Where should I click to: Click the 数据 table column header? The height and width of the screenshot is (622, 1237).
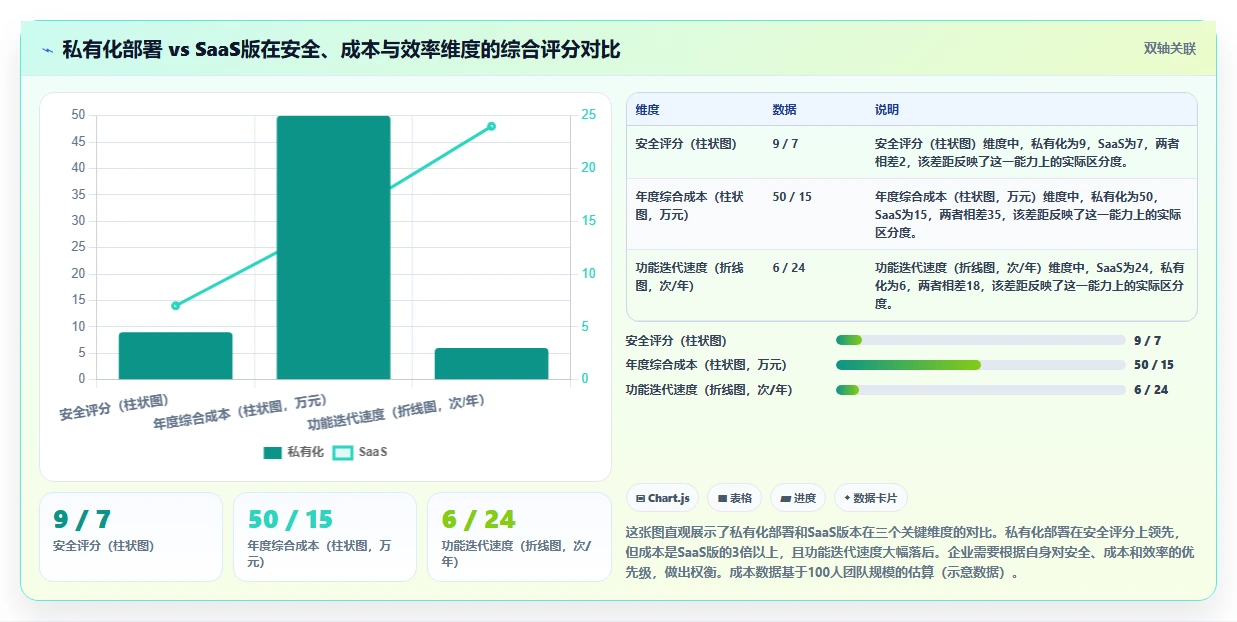(784, 110)
